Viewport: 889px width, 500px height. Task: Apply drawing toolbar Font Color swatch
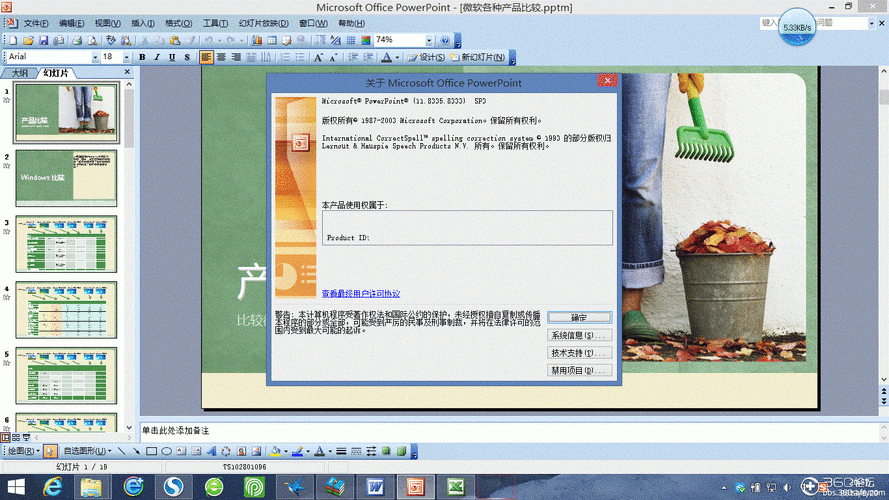(319, 451)
